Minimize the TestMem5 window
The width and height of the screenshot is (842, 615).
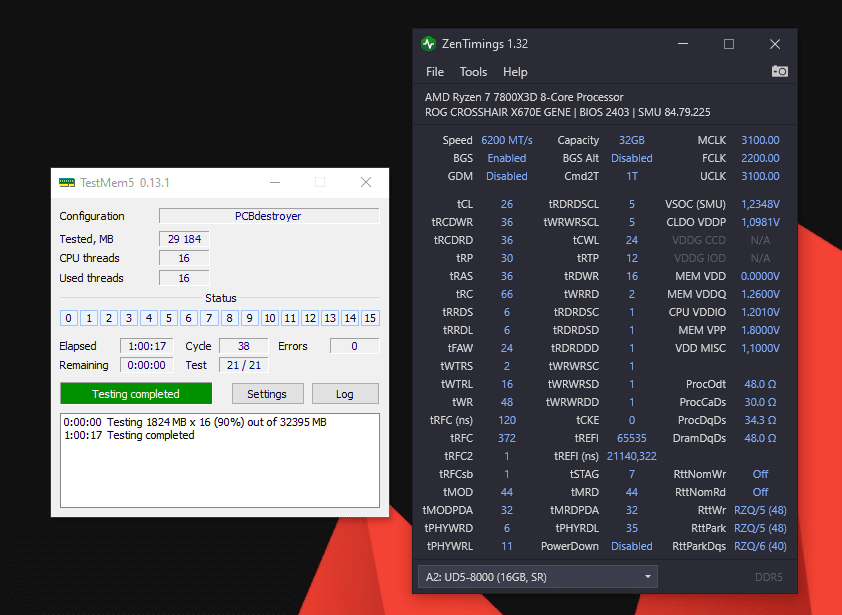pos(275,183)
